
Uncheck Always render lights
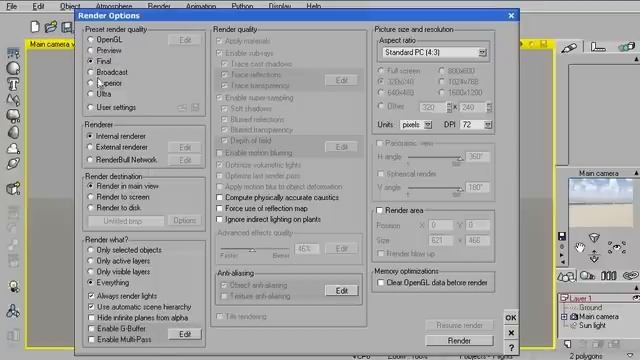91,296
